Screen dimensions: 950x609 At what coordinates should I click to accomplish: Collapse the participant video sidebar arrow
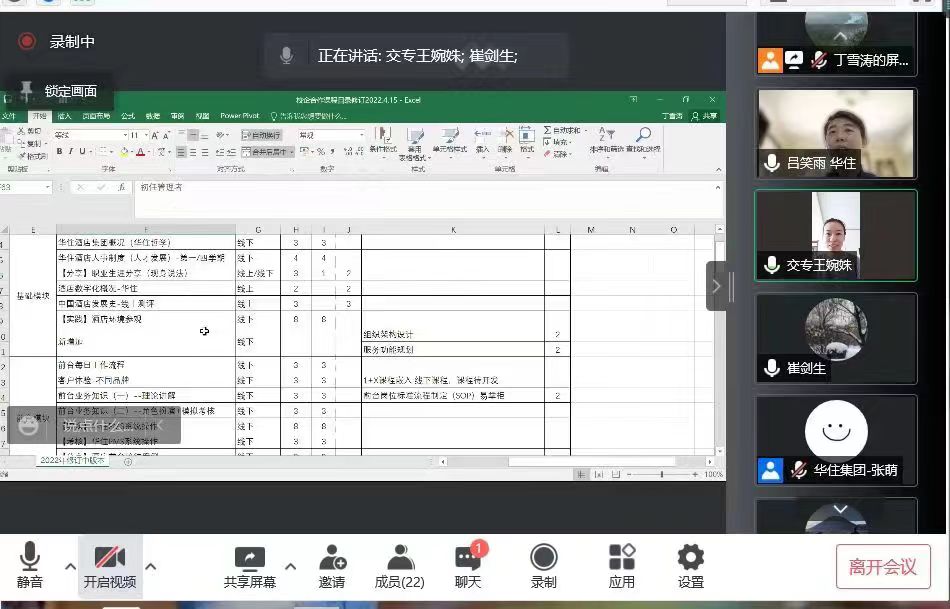tap(716, 286)
